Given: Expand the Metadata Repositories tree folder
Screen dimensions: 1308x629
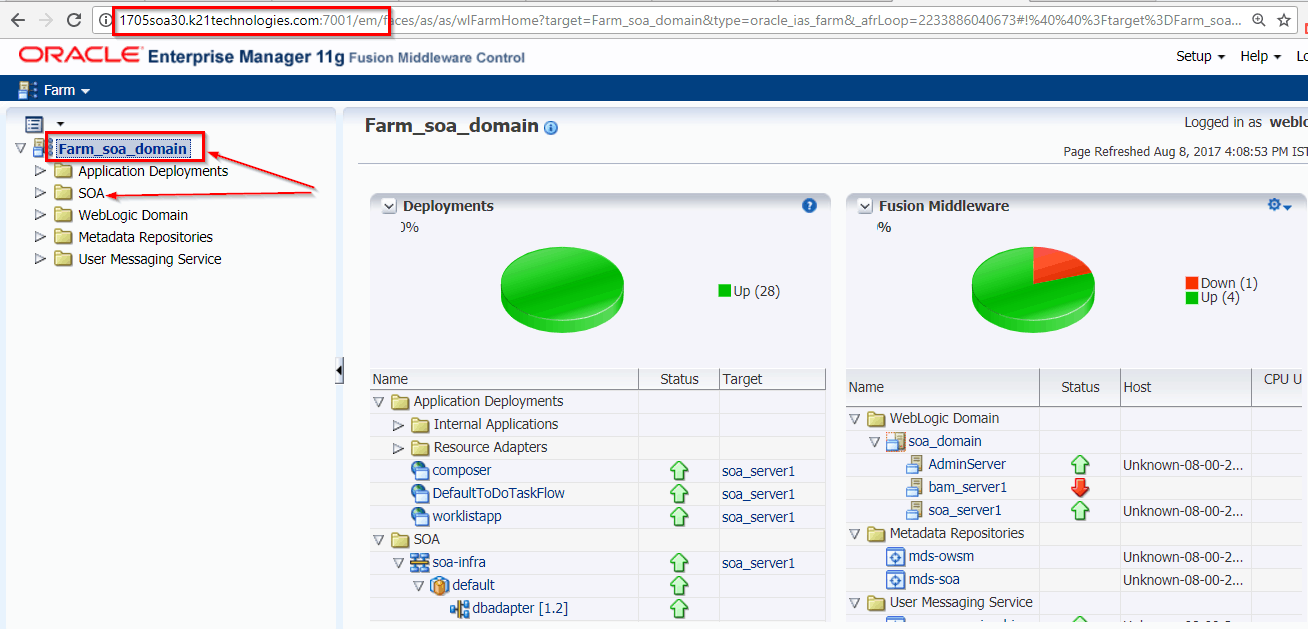Looking at the screenshot, I should click(x=40, y=237).
